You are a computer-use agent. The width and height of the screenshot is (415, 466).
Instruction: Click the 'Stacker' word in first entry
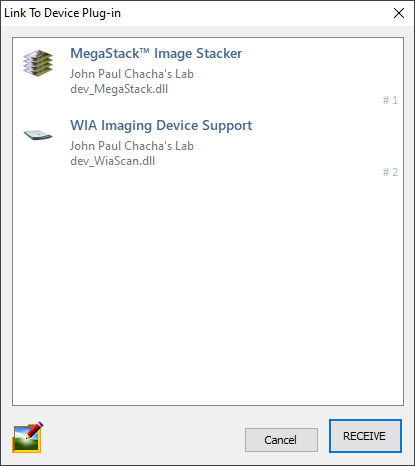pos(219,53)
